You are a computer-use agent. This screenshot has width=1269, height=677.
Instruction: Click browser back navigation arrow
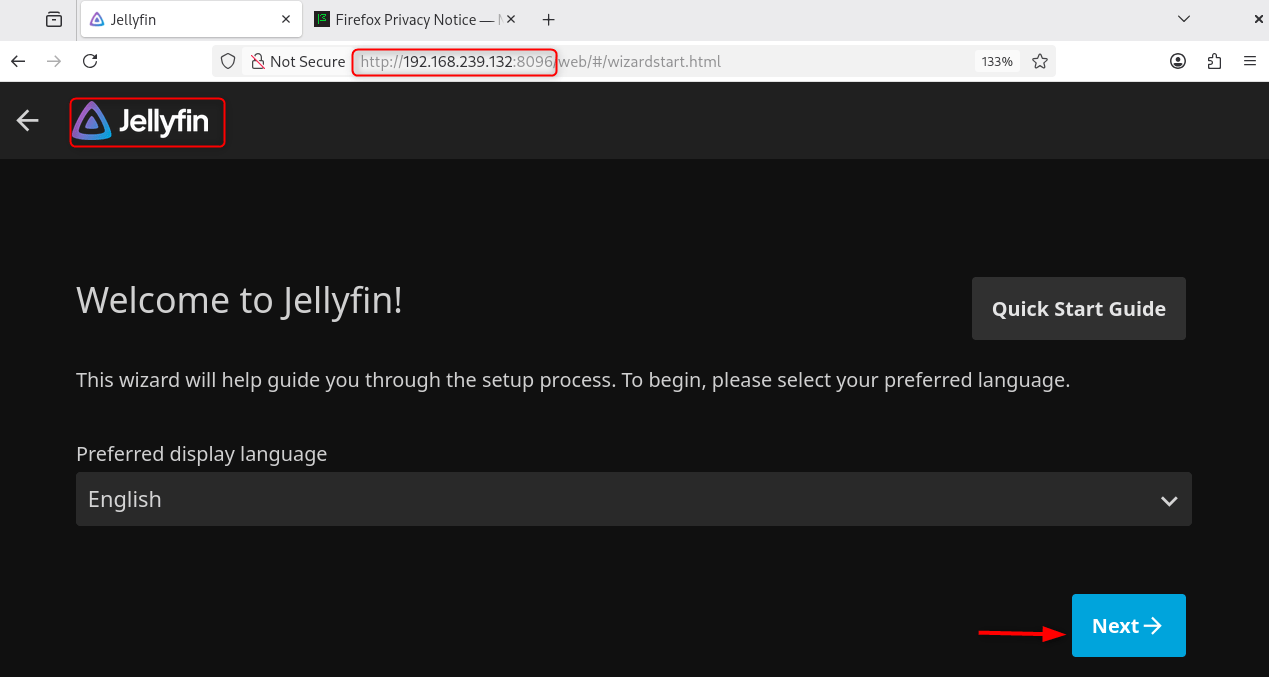[x=18, y=61]
